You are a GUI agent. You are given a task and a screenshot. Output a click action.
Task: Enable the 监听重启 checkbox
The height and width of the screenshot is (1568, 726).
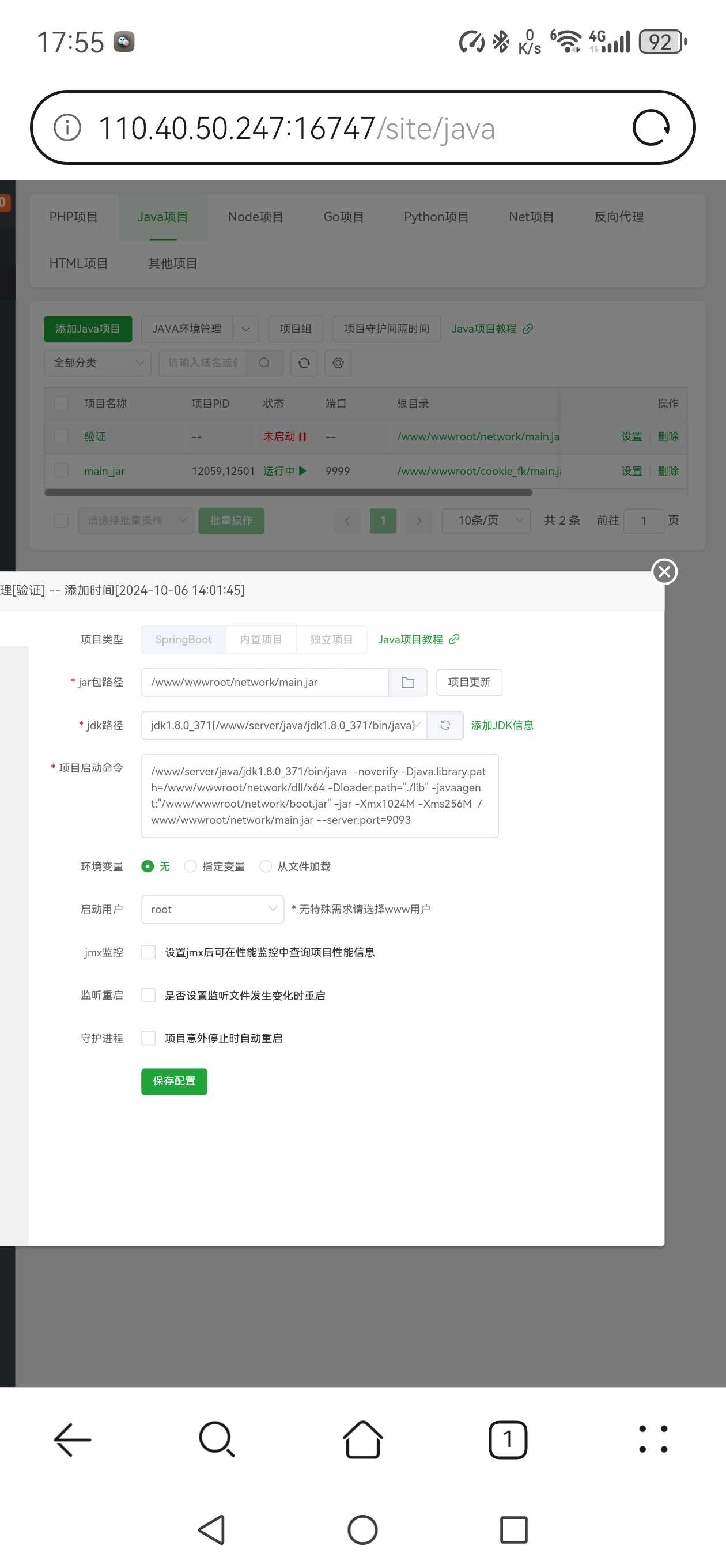tap(149, 995)
